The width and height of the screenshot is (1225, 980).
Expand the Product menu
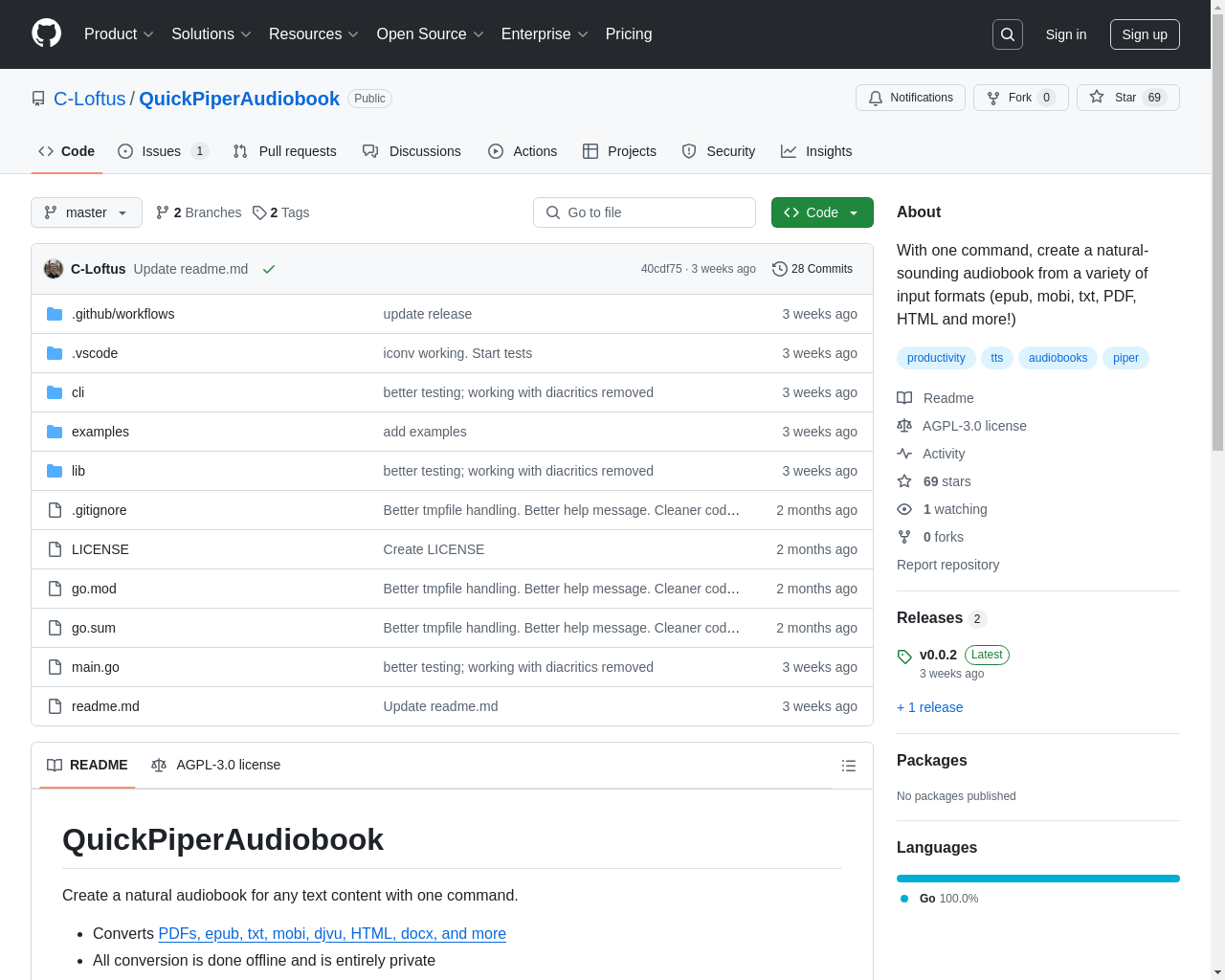119,34
